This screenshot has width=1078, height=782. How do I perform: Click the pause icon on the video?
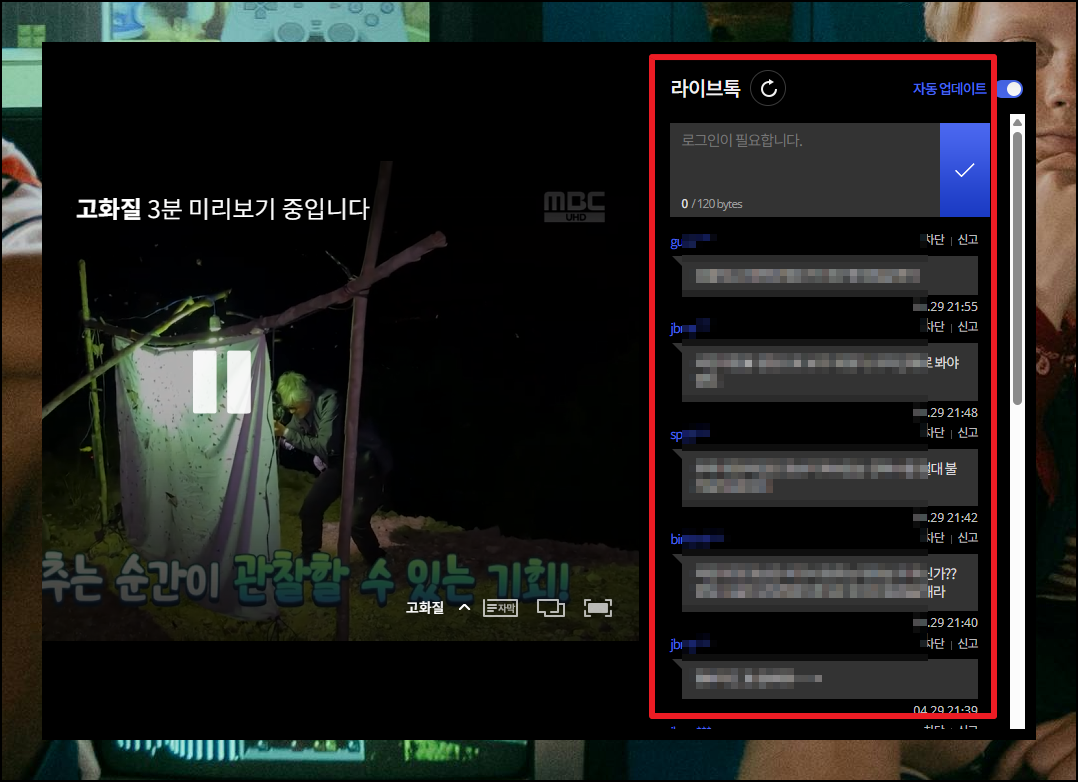pyautogui.click(x=222, y=382)
